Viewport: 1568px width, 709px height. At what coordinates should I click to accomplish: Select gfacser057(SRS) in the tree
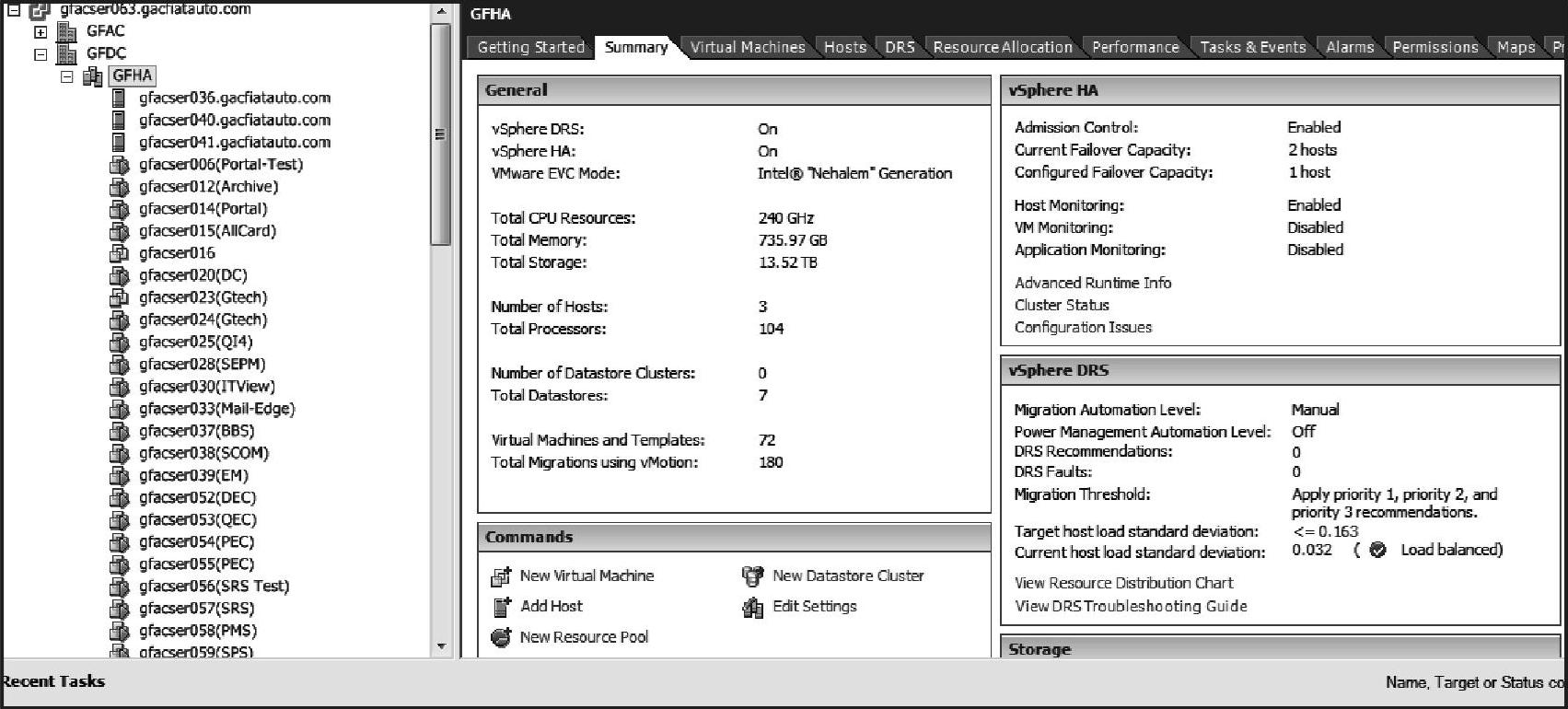tap(196, 609)
